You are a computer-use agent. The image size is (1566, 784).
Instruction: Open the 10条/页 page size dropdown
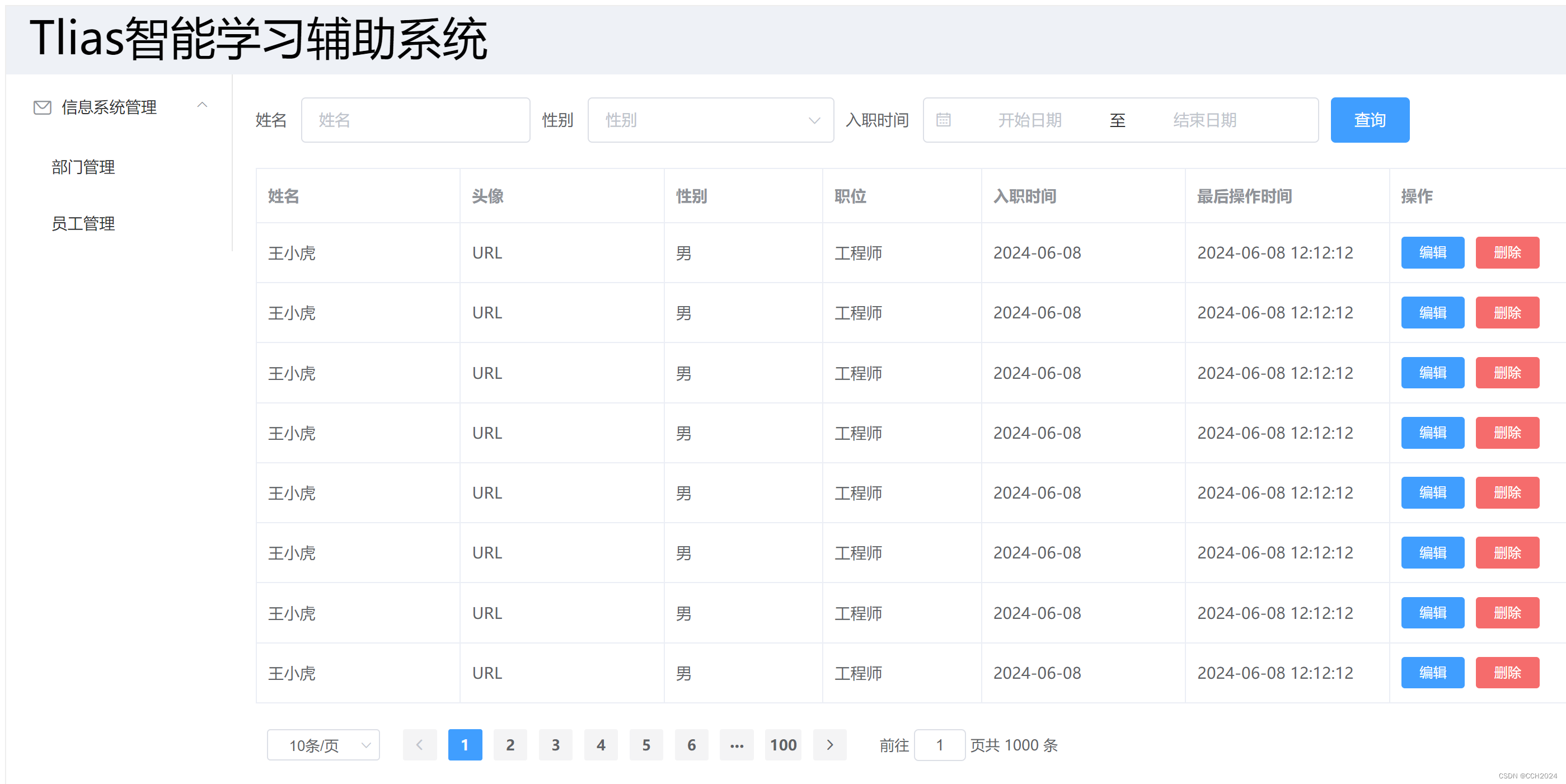pos(323,744)
